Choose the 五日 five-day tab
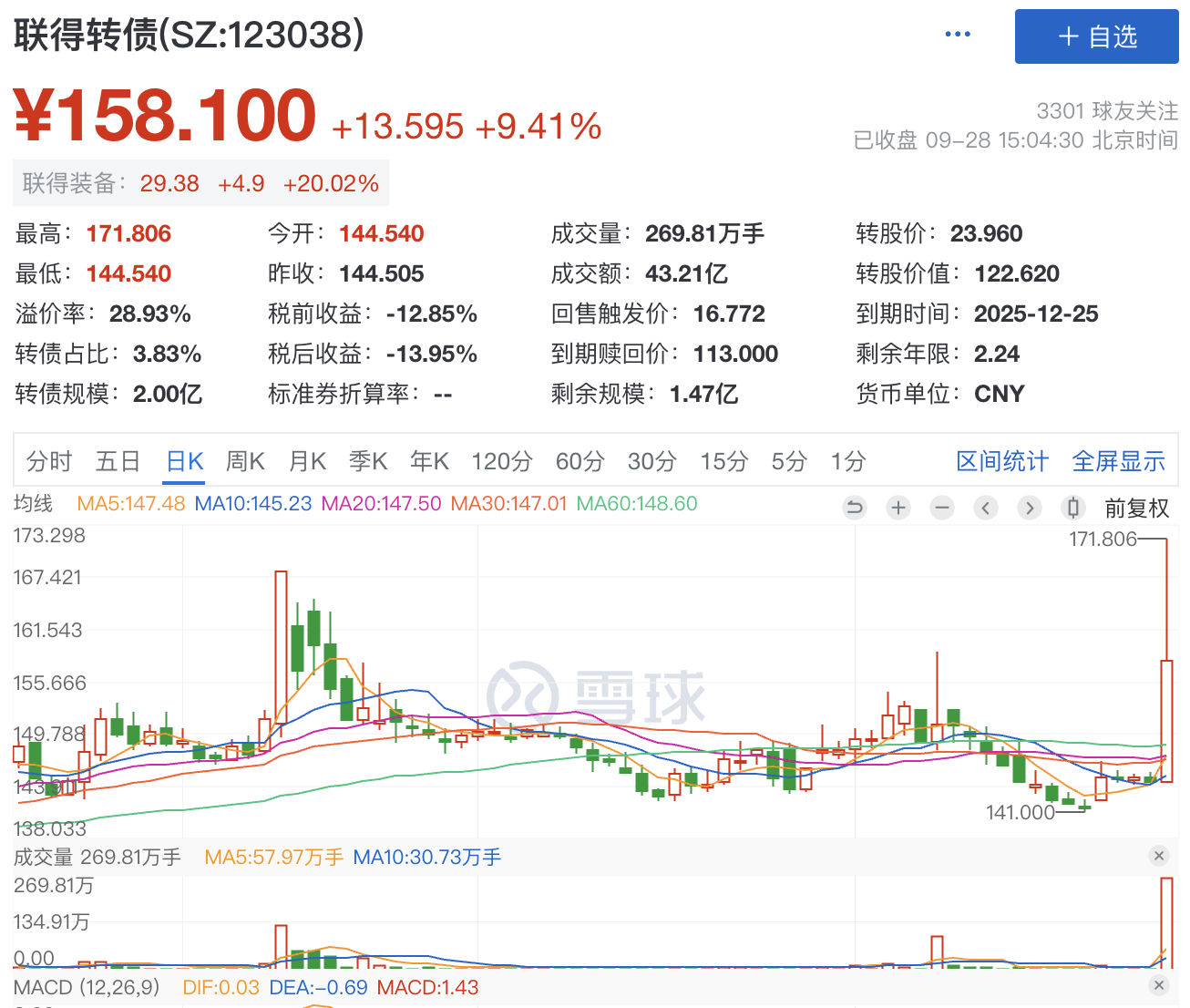The height and width of the screenshot is (1008, 1190). (118, 461)
